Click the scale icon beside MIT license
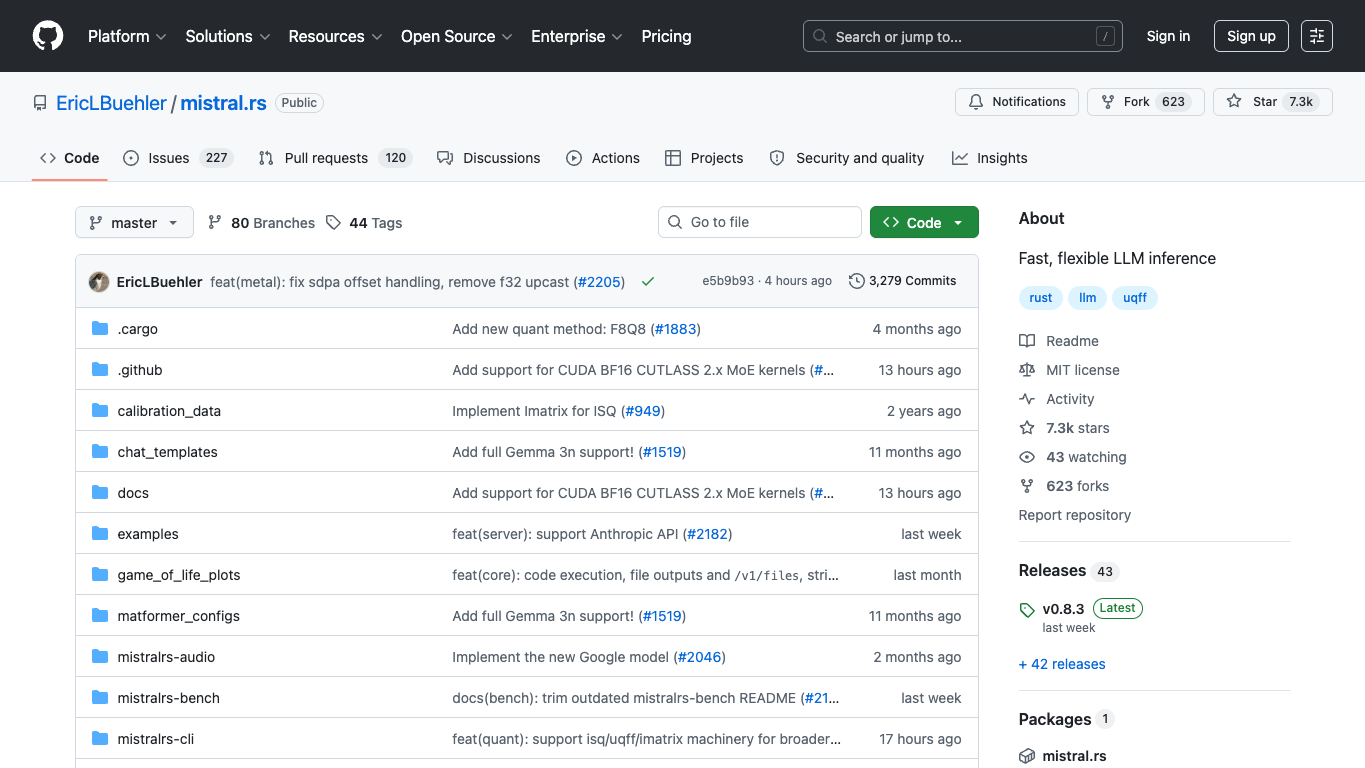1365x768 pixels. [1027, 370]
